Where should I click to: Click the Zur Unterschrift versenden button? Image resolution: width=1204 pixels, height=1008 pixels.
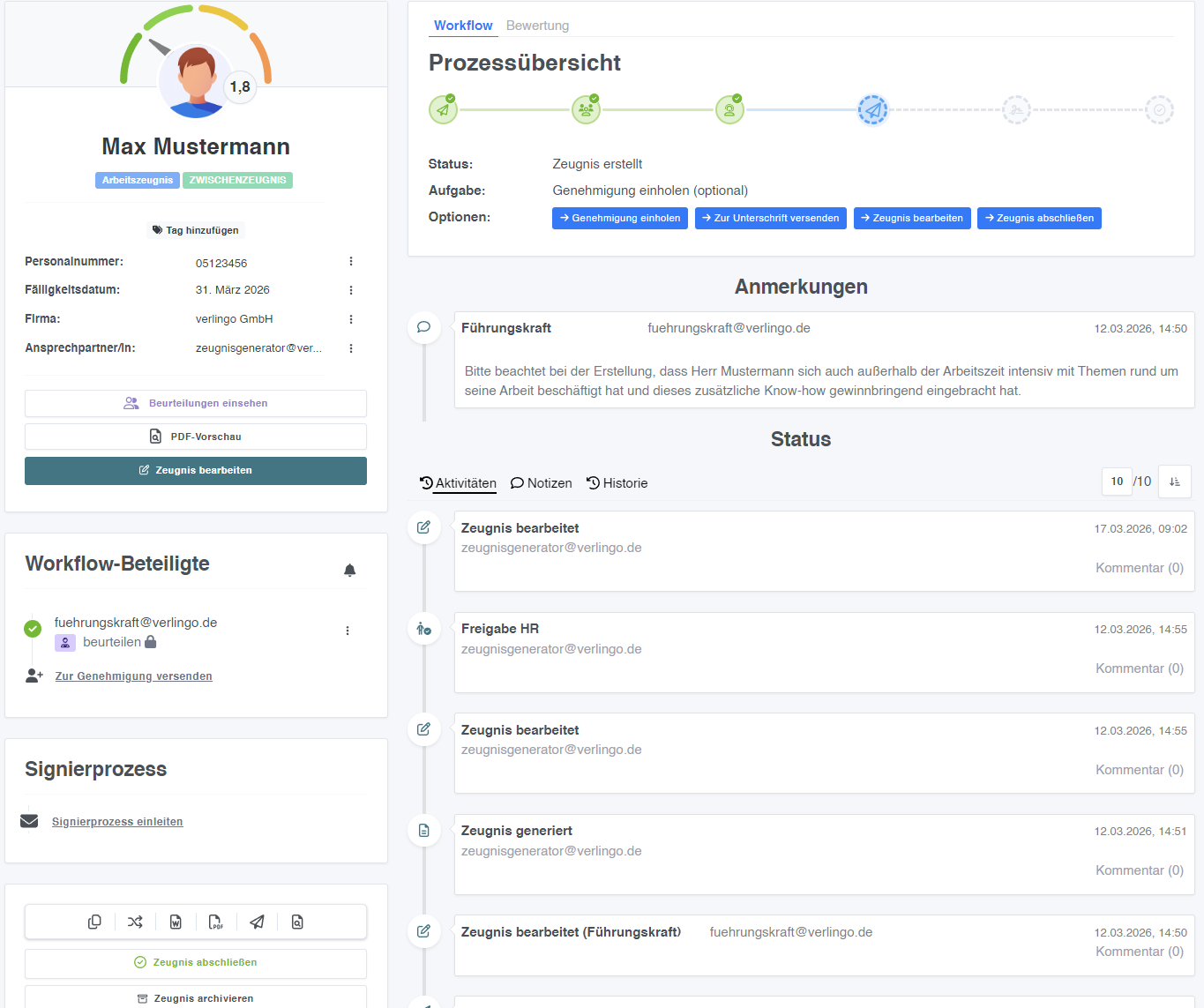[771, 218]
